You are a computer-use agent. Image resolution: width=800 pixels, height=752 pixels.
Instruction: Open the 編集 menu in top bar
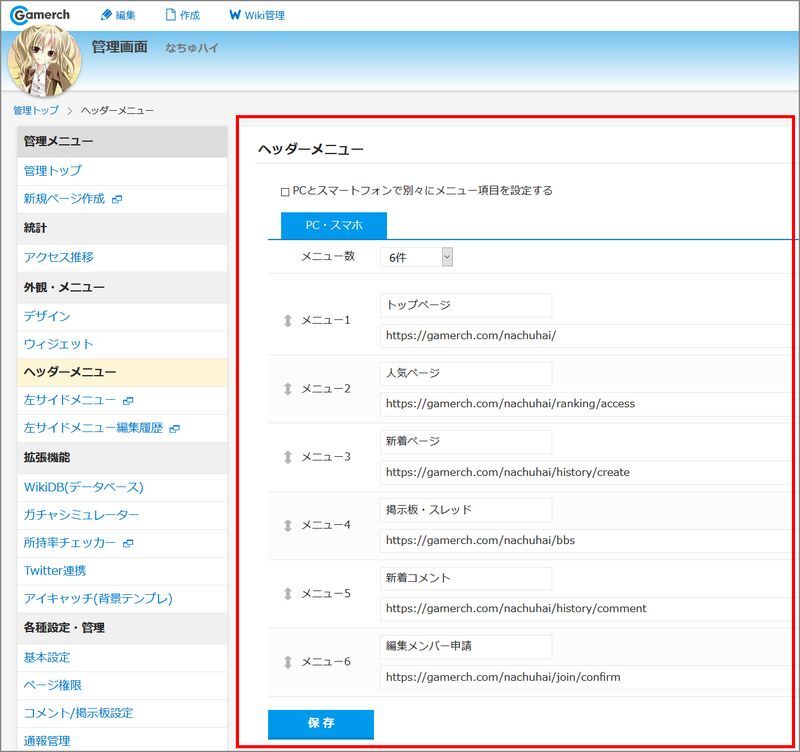(x=118, y=15)
